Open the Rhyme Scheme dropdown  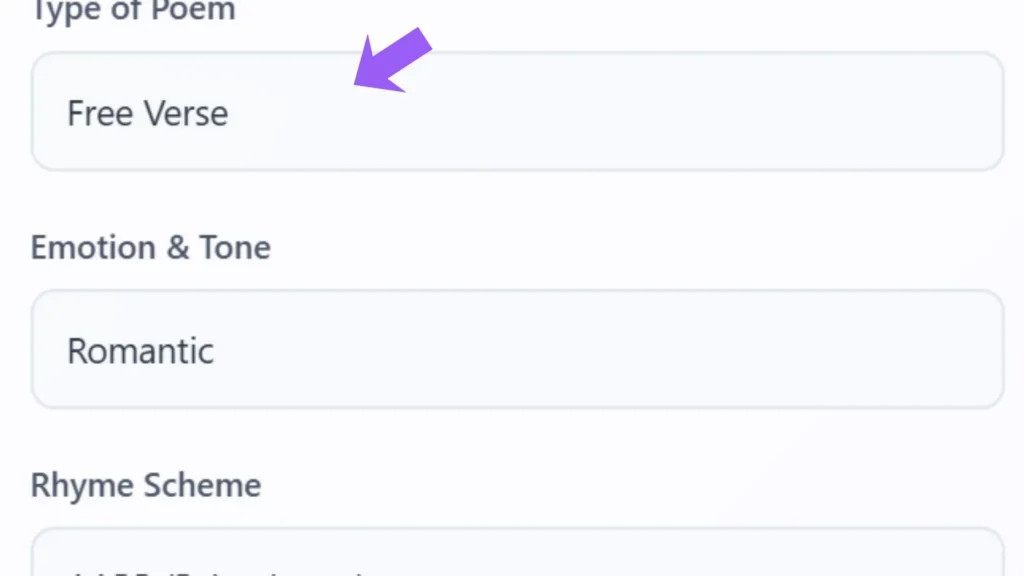coord(517,555)
